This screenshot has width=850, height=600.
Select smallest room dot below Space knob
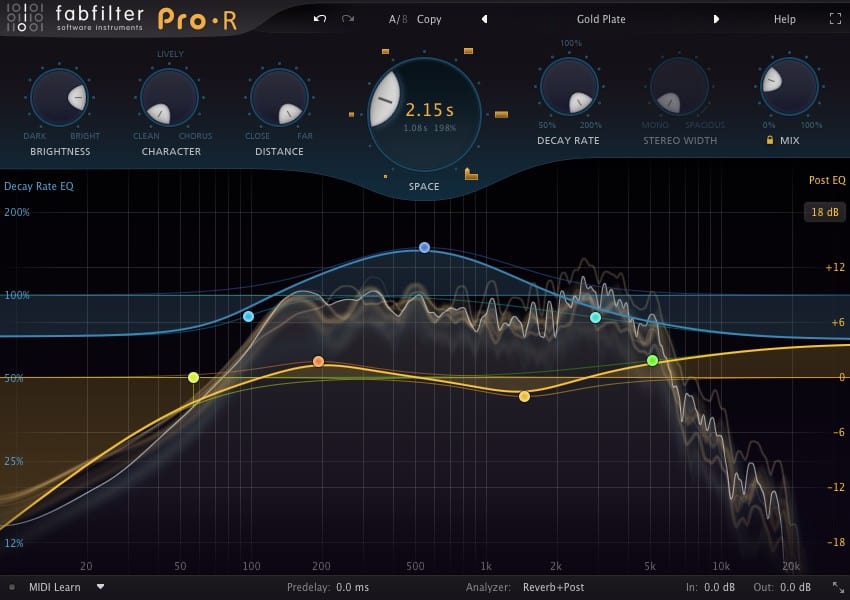click(385, 176)
